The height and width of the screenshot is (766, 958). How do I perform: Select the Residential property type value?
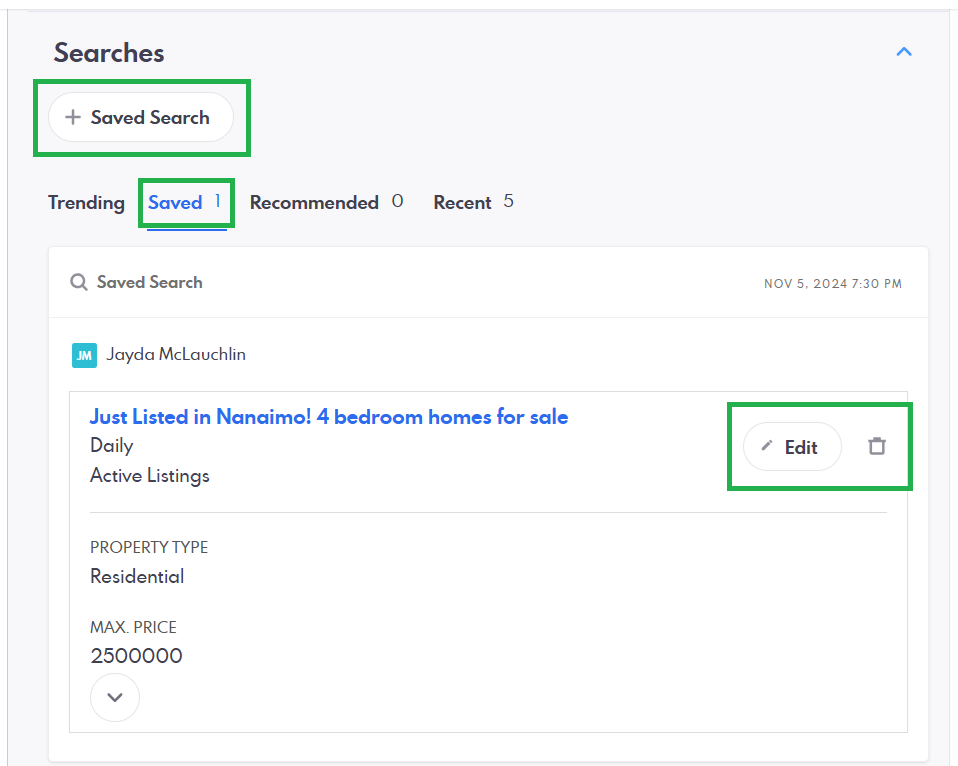click(137, 577)
